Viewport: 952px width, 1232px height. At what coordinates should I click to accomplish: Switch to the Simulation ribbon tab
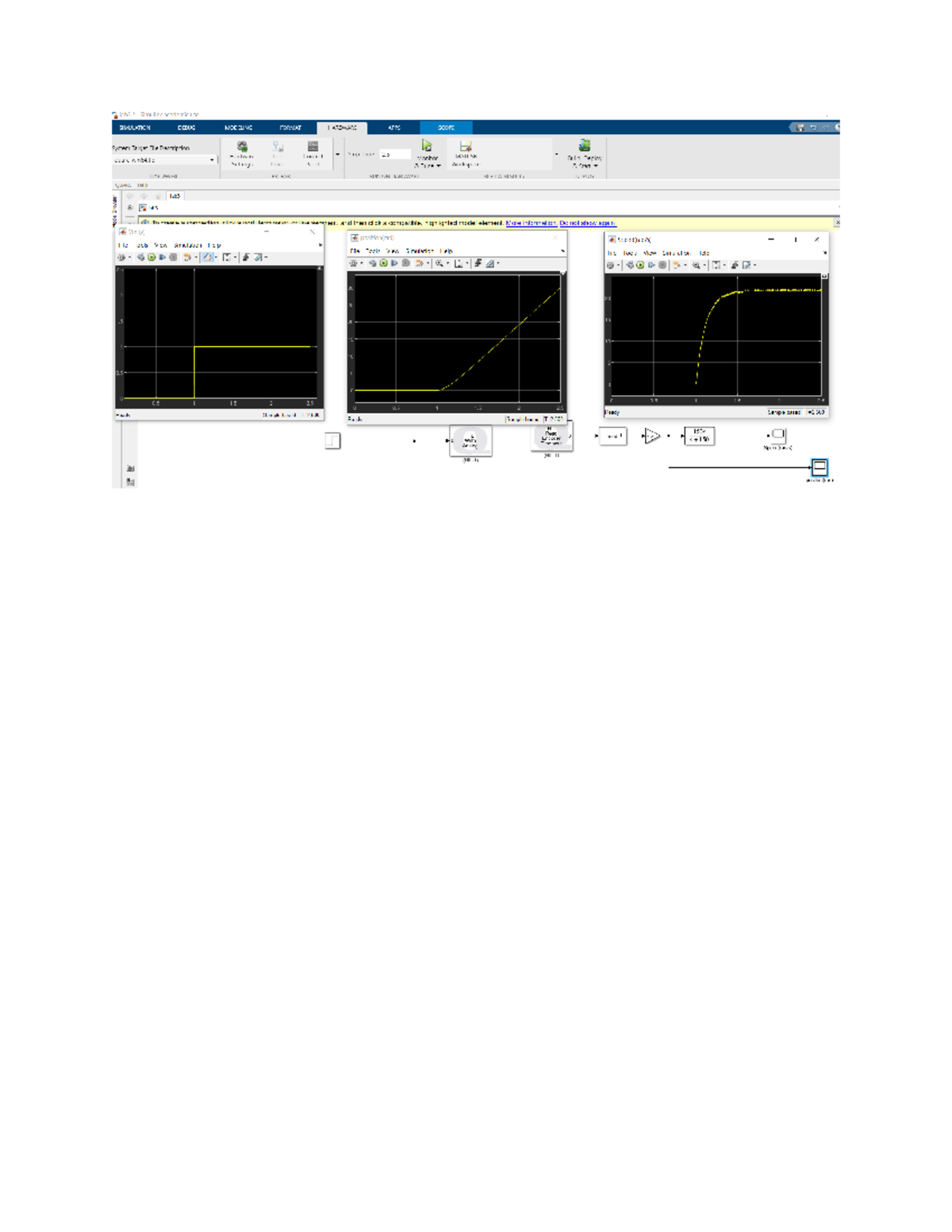pyautogui.click(x=135, y=128)
